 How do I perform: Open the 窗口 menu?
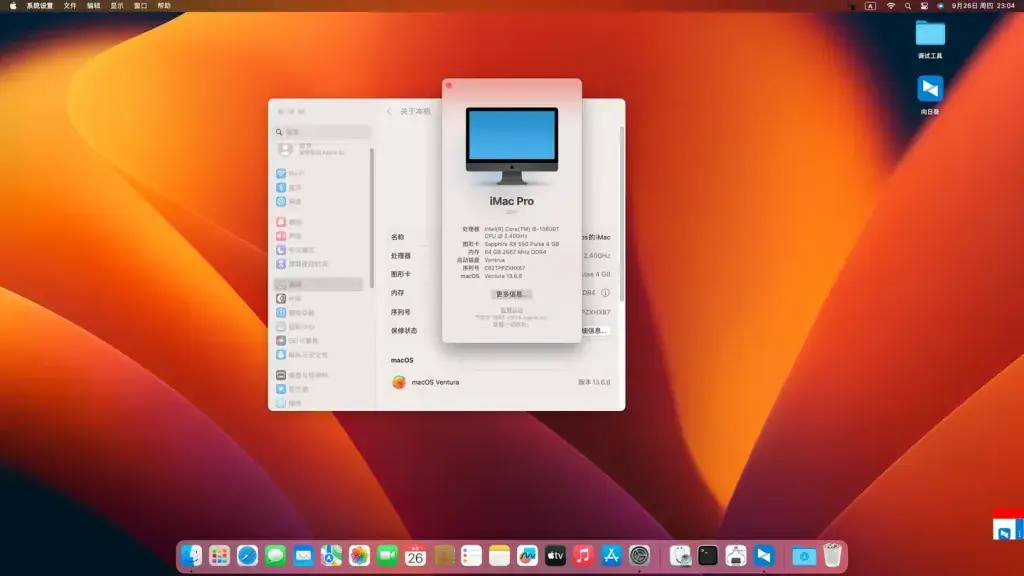tap(140, 6)
